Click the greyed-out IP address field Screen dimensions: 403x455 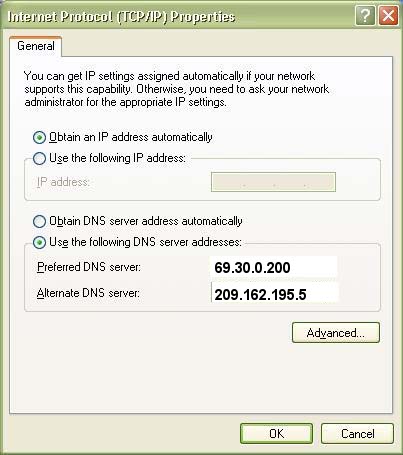273,182
